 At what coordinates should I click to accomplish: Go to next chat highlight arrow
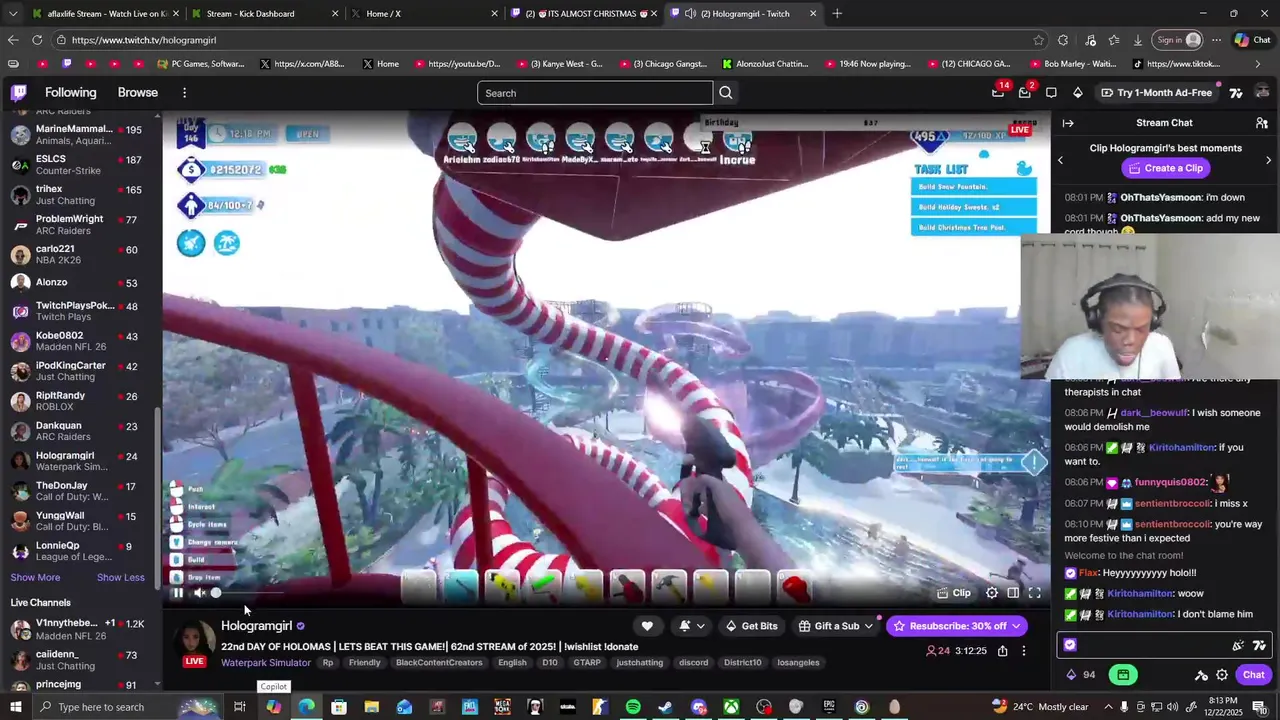(1268, 160)
